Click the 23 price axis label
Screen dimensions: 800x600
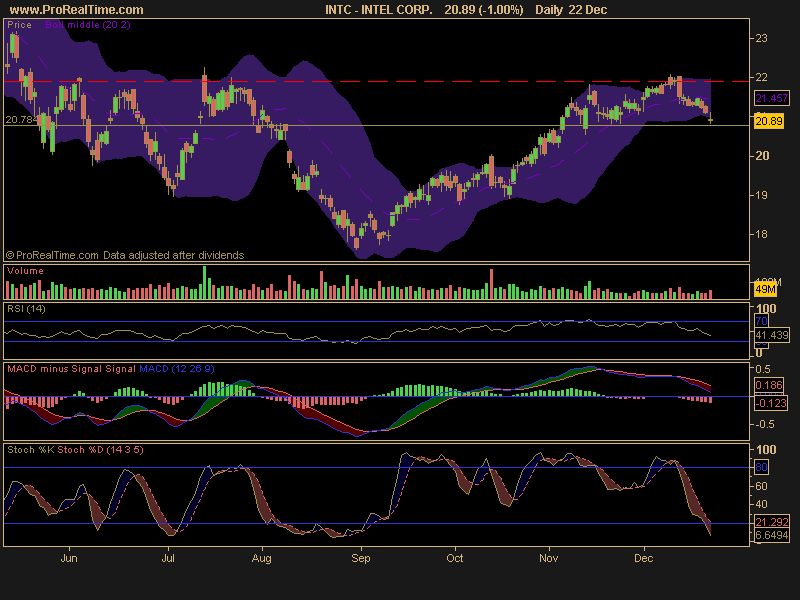click(x=761, y=38)
